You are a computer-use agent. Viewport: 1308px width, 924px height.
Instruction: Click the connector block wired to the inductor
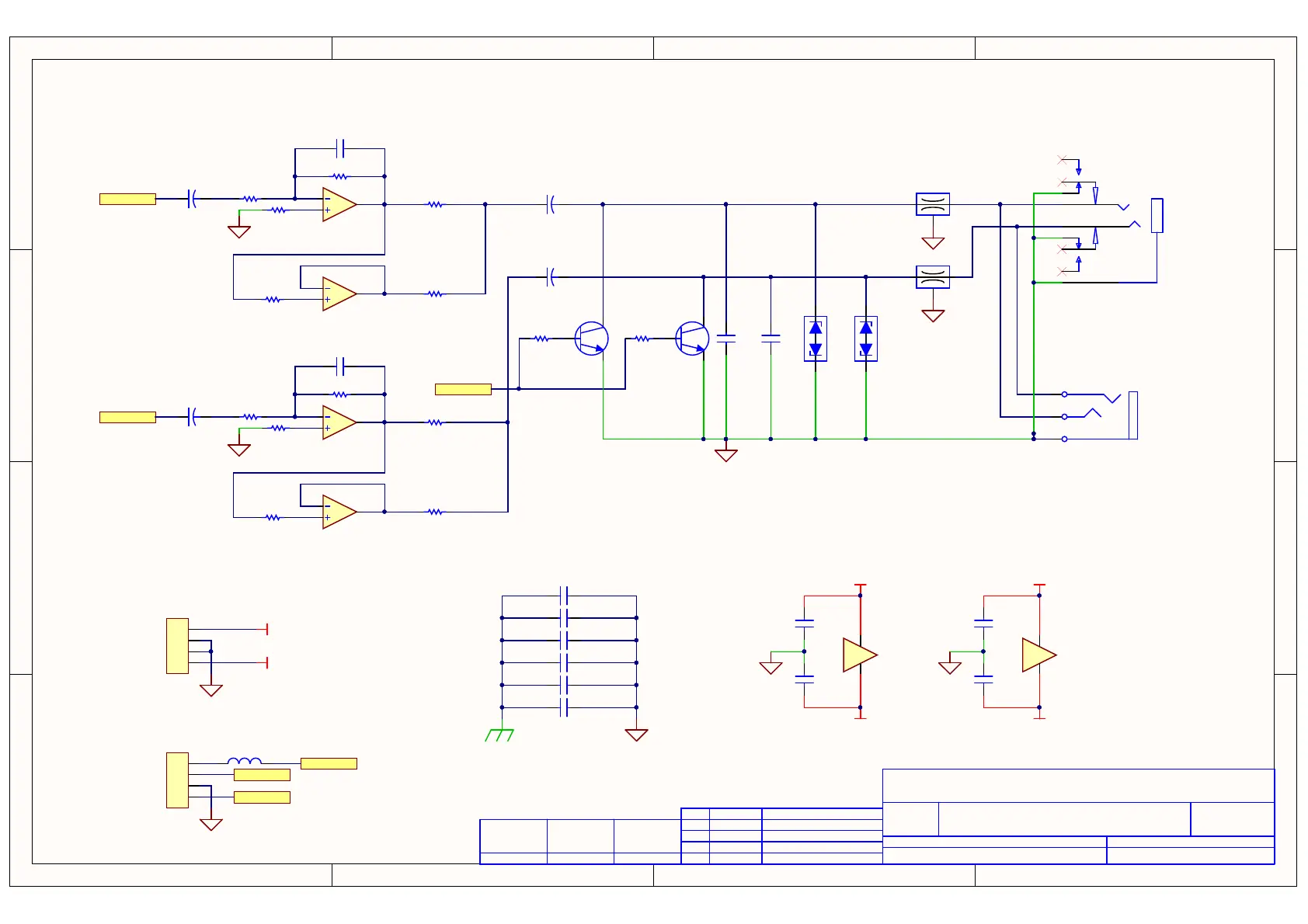[x=177, y=780]
